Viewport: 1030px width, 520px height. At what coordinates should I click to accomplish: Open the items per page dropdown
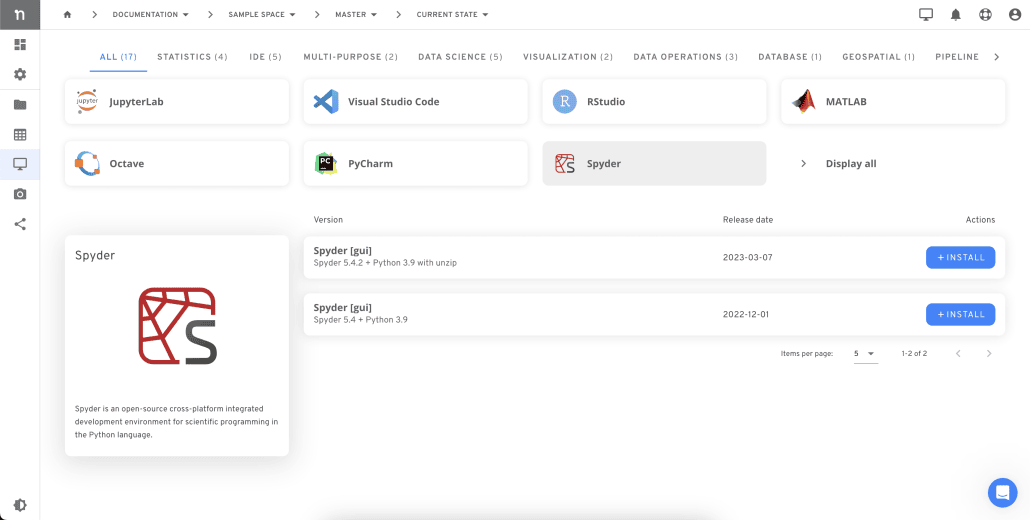pos(865,354)
